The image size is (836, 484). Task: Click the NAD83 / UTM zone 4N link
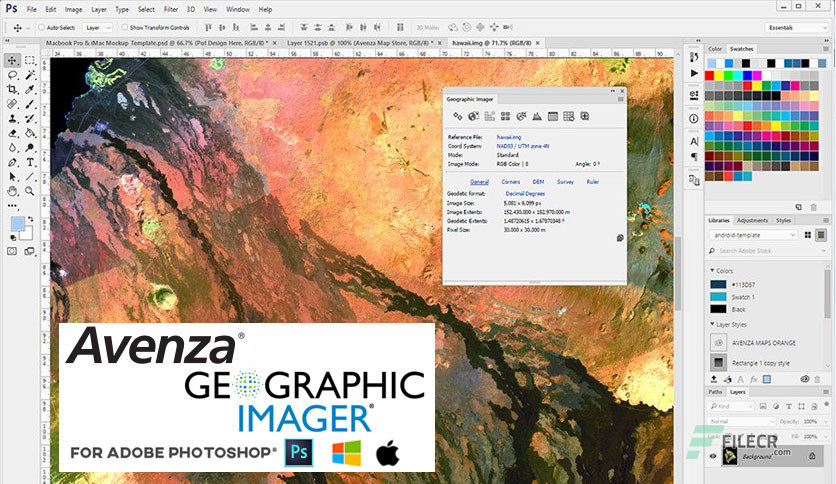[x=522, y=146]
